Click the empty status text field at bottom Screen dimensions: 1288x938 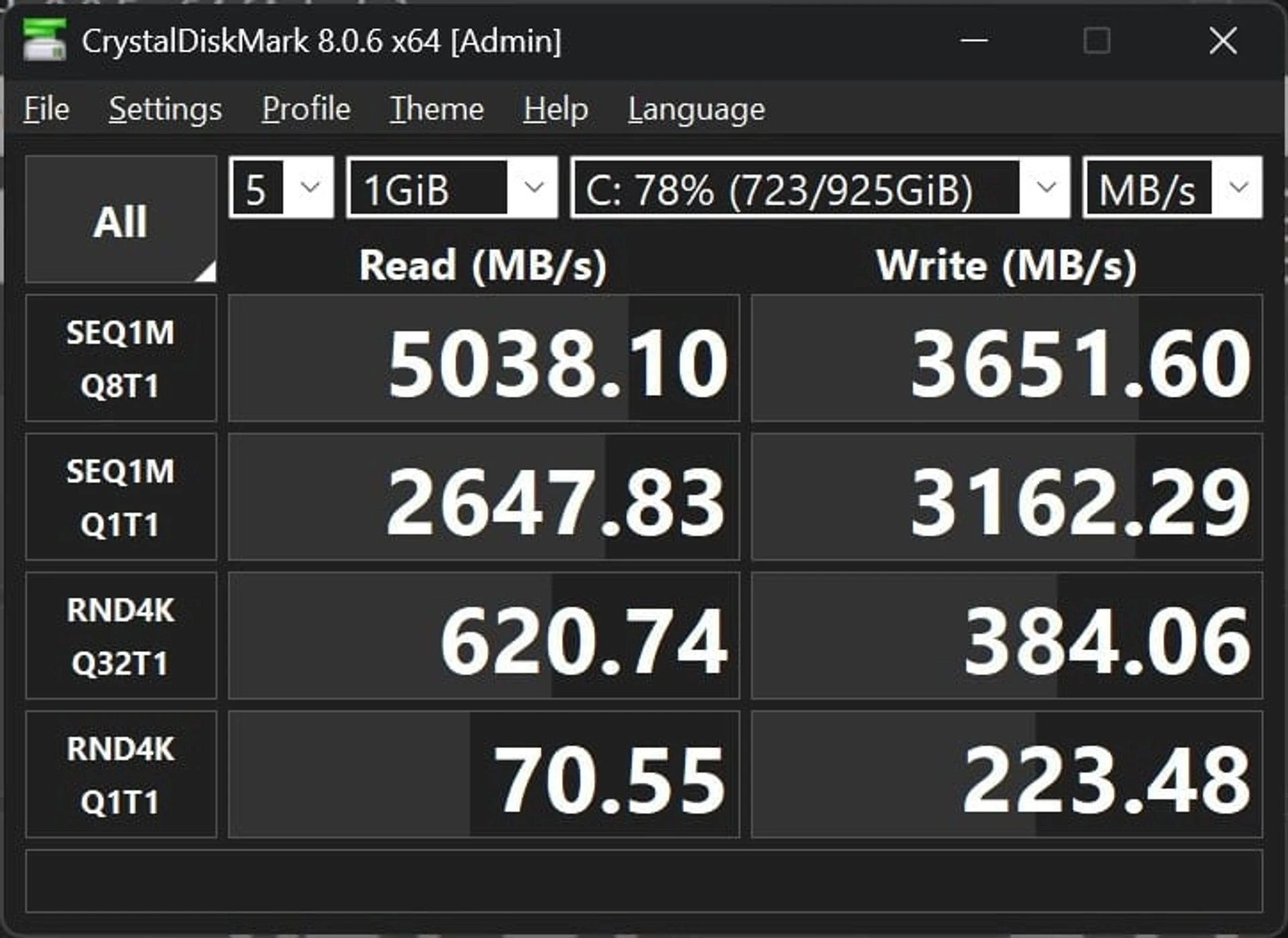pos(644,882)
